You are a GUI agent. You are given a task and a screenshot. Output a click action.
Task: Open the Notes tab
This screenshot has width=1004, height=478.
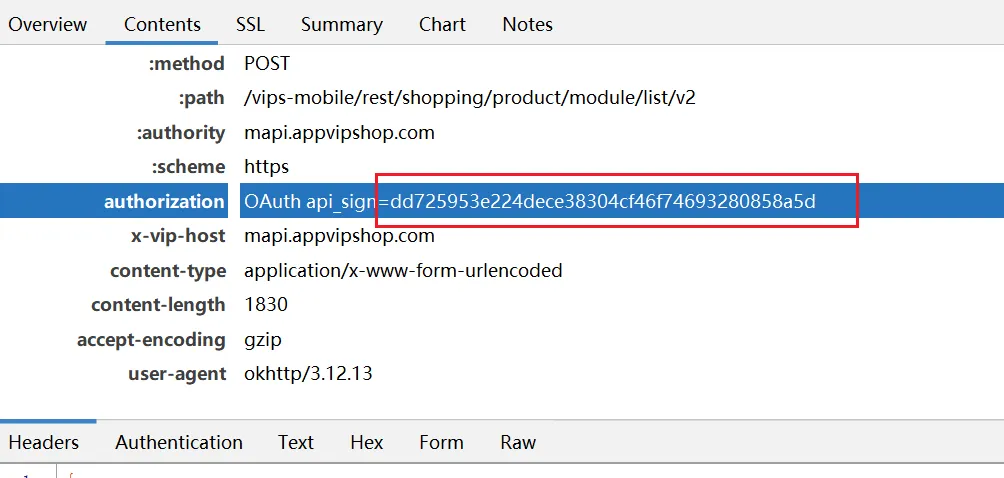click(x=528, y=24)
